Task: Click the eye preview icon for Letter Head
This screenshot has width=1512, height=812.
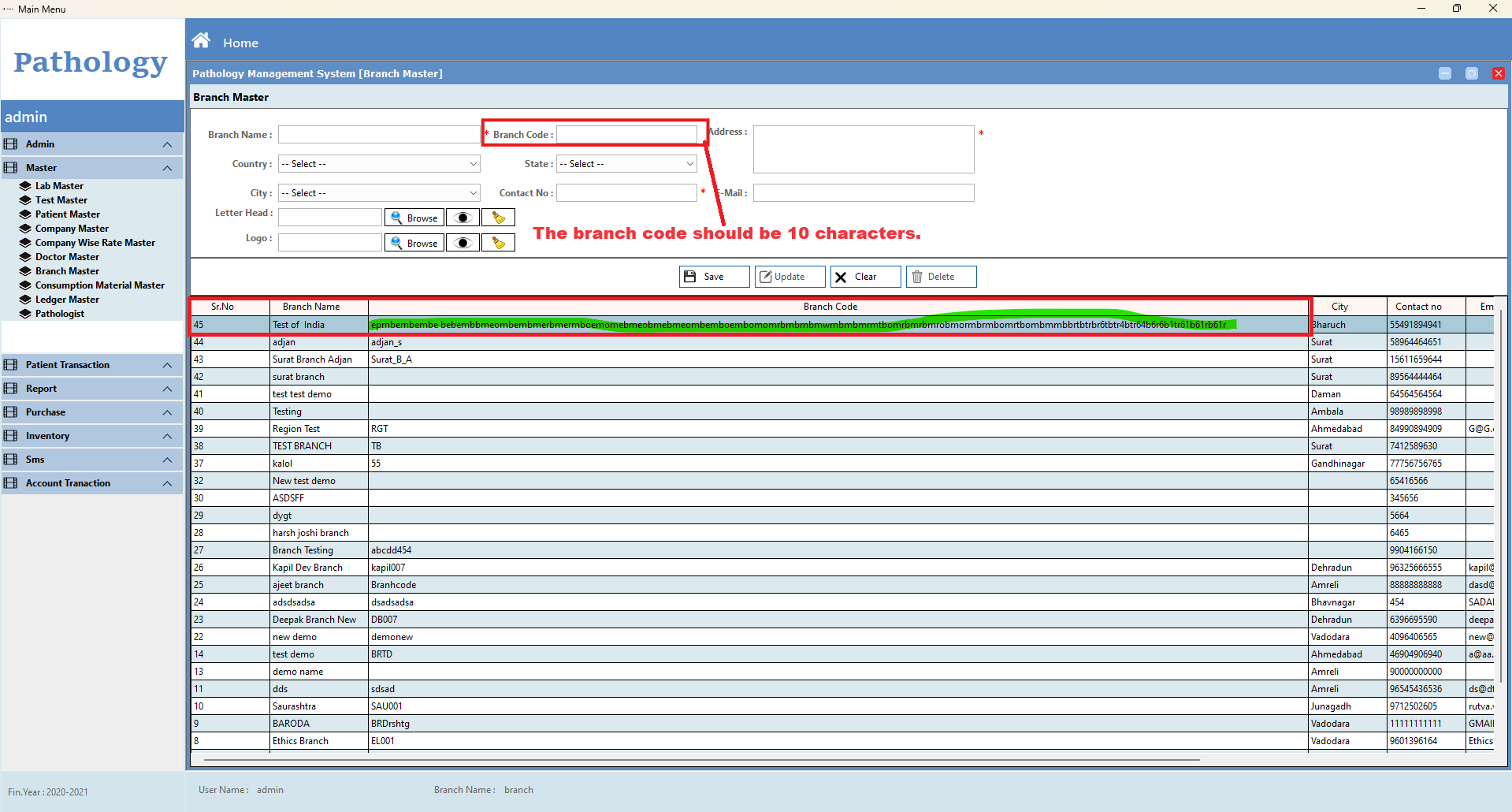Action: click(x=463, y=218)
